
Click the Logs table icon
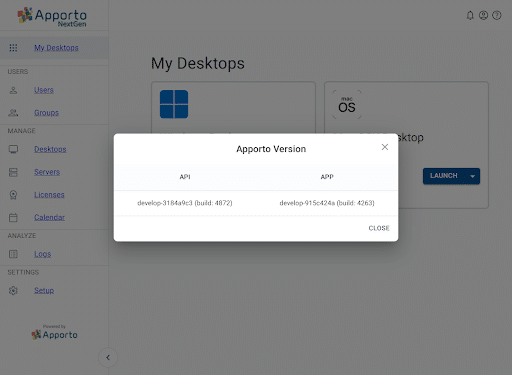13,254
